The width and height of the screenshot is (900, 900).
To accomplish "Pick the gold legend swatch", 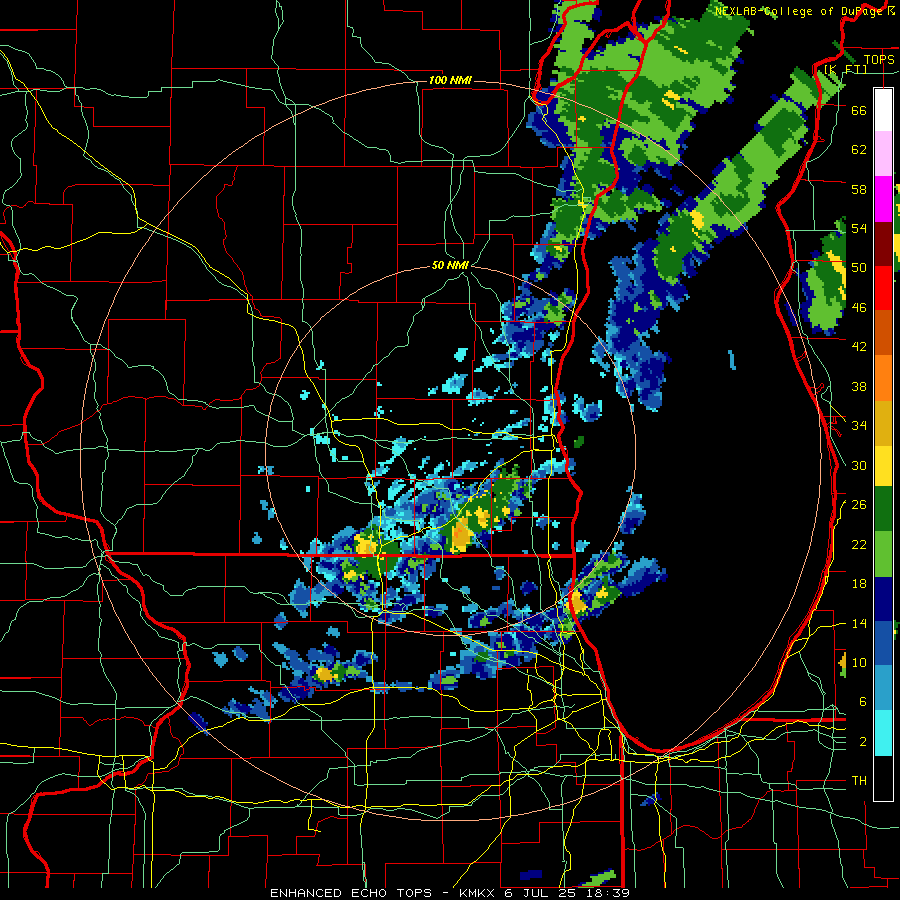I will coord(883,423).
